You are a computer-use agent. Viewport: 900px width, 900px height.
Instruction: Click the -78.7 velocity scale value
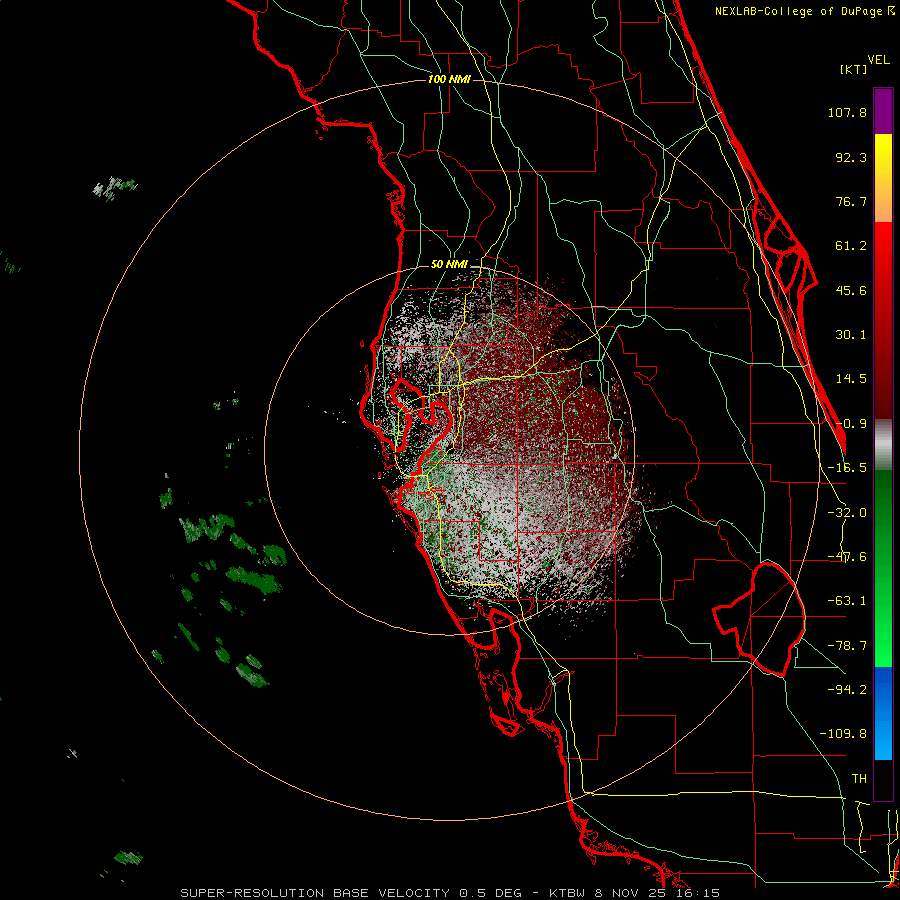pyautogui.click(x=847, y=646)
